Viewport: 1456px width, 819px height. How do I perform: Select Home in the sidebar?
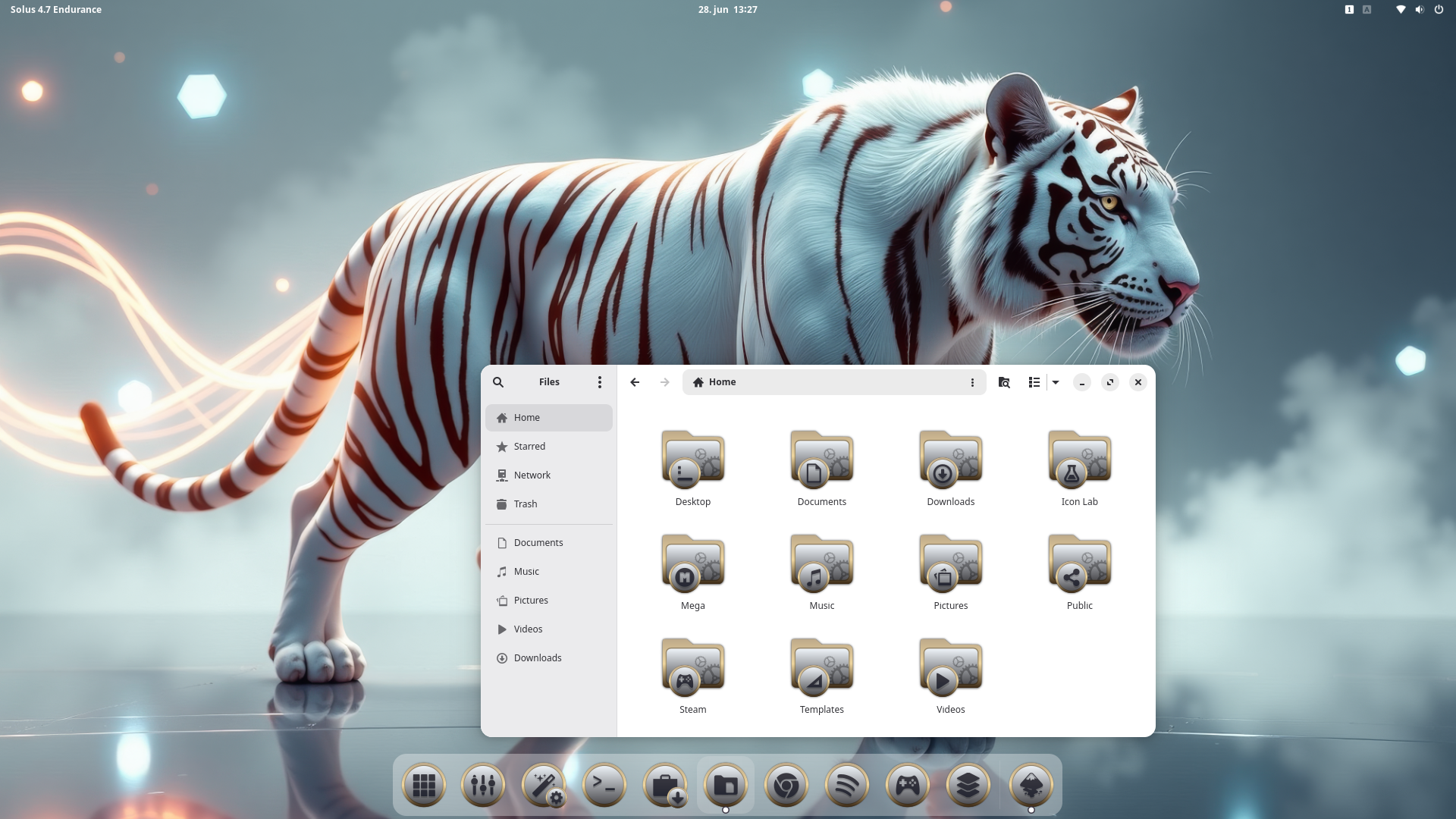[x=549, y=418]
